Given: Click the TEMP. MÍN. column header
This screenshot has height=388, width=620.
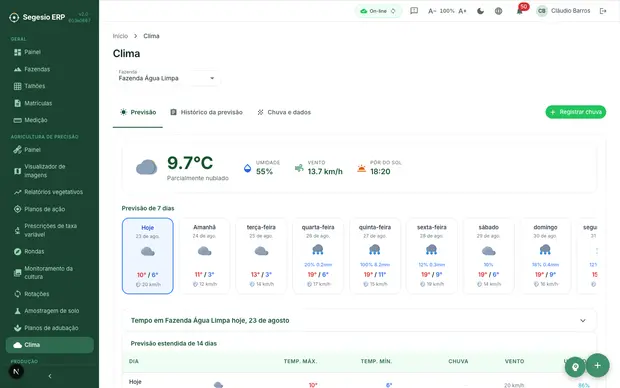Looking at the screenshot, I should tap(376, 362).
